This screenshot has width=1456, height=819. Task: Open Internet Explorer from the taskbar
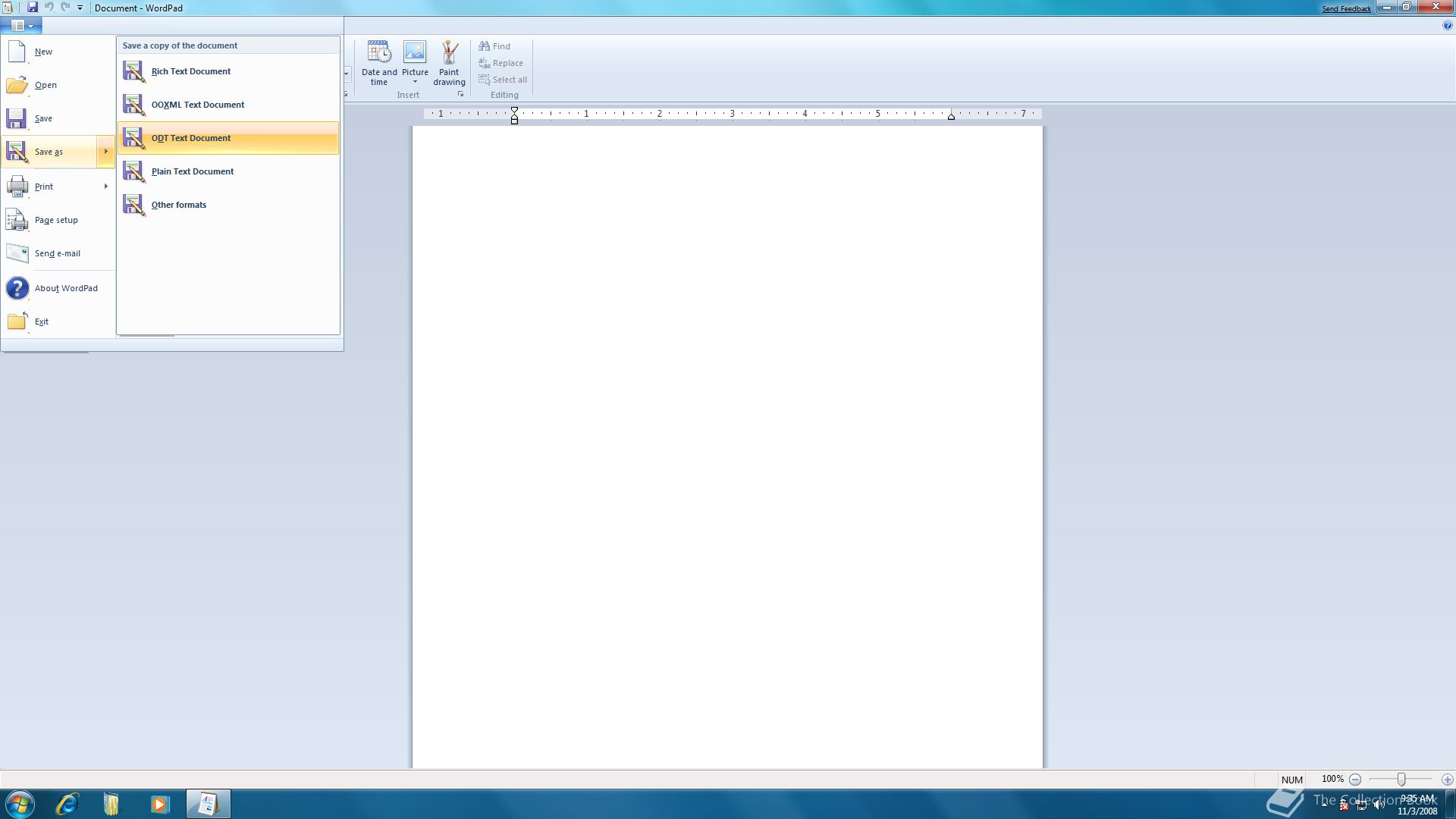(x=67, y=804)
